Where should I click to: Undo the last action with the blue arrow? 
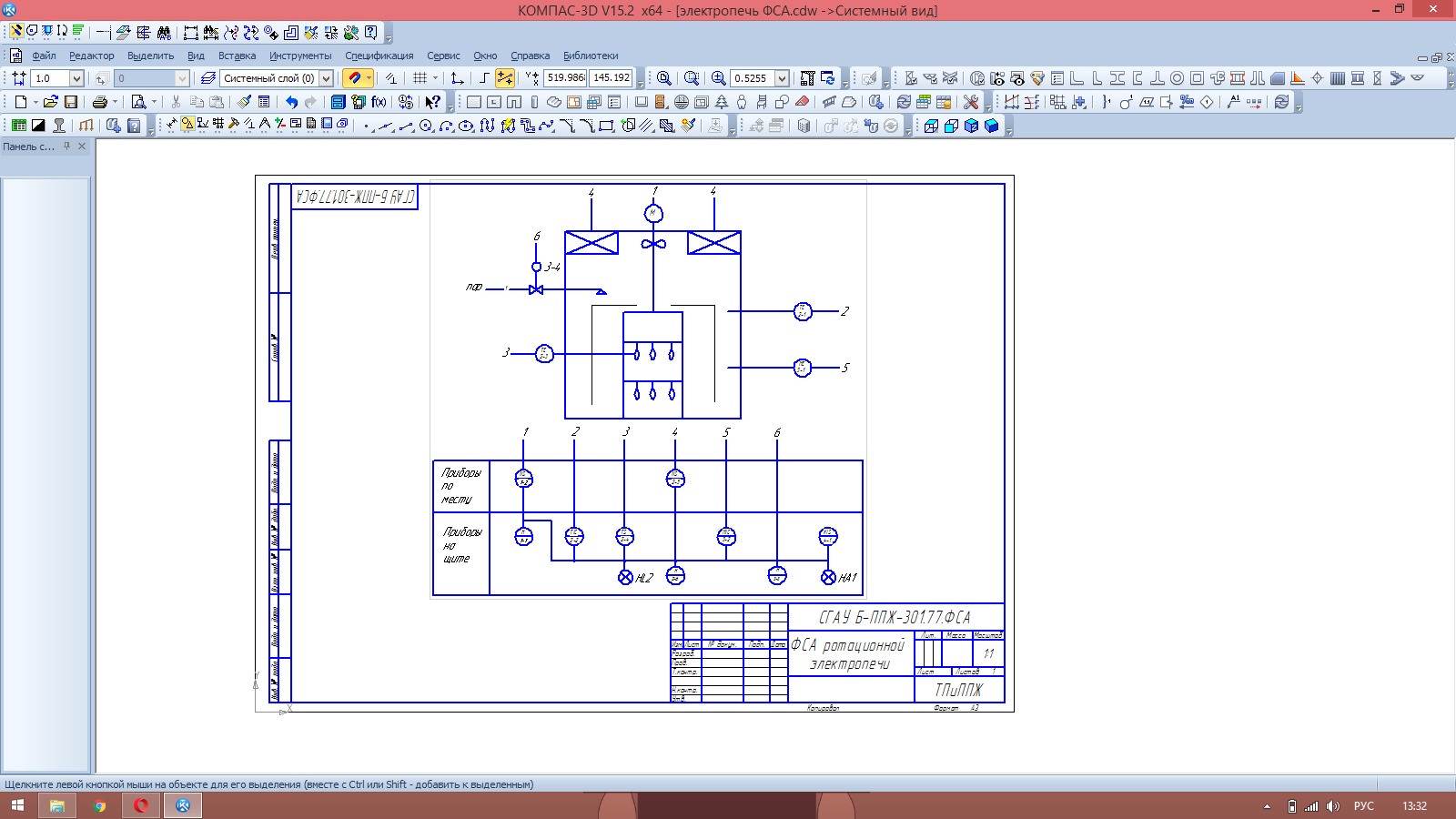291,102
